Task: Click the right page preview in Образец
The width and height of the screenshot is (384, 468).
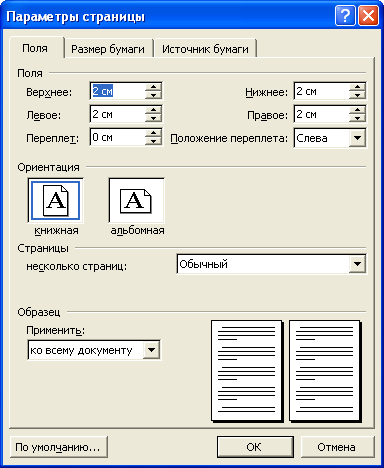Action: pos(325,371)
